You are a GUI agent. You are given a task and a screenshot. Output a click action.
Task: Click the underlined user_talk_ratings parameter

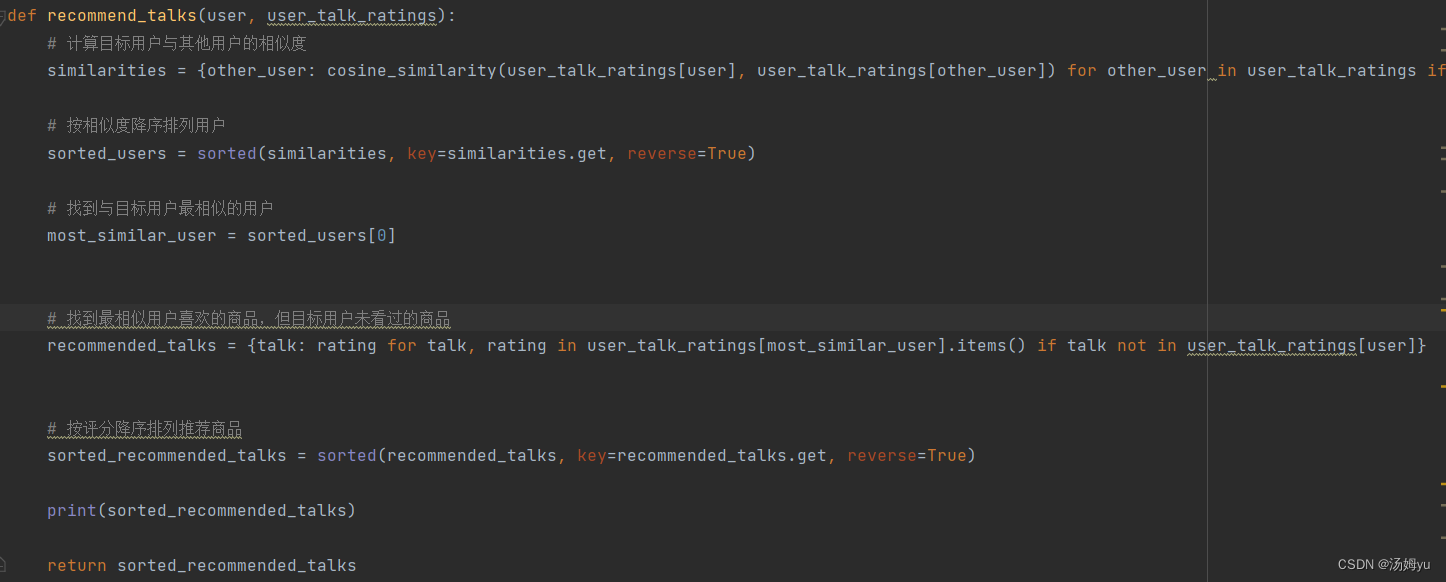click(351, 16)
